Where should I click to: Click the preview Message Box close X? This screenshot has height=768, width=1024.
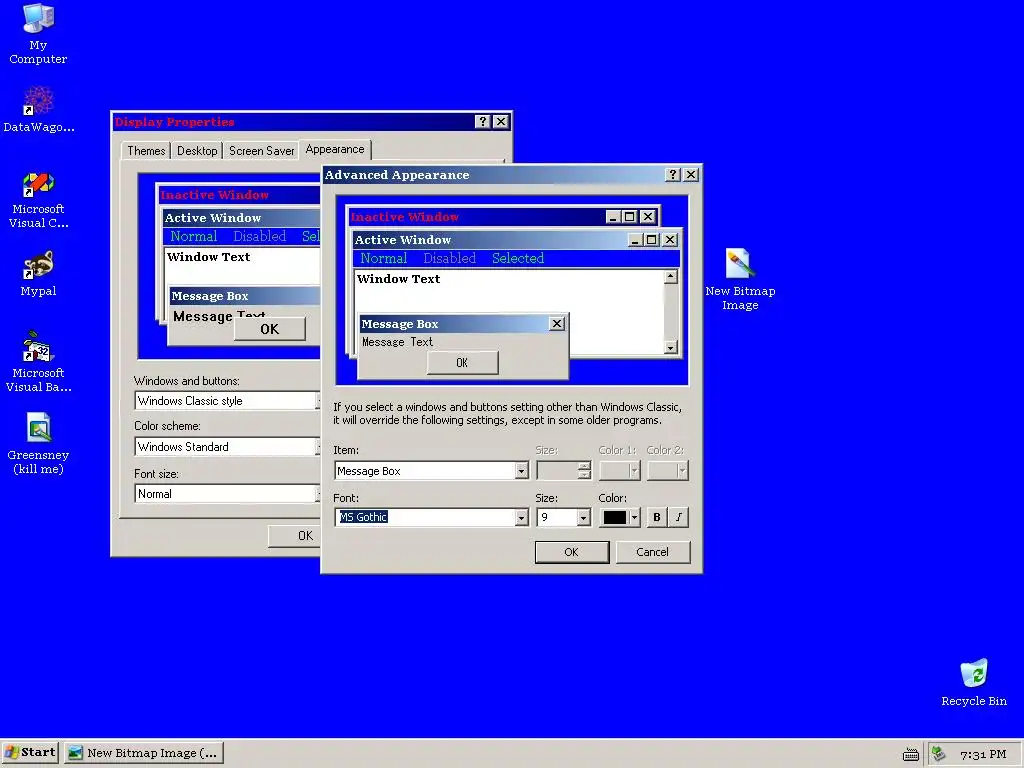coord(557,323)
